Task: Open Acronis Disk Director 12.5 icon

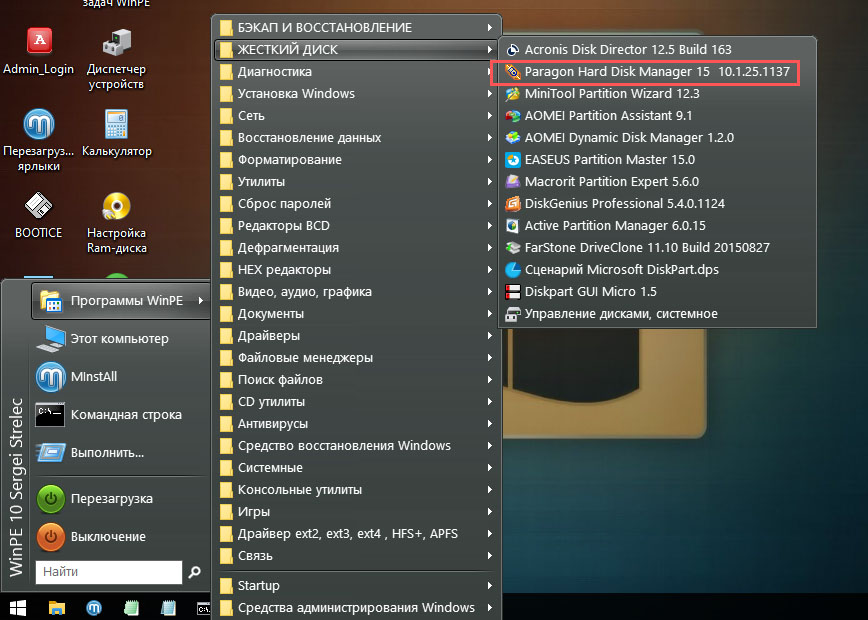Action: point(513,50)
